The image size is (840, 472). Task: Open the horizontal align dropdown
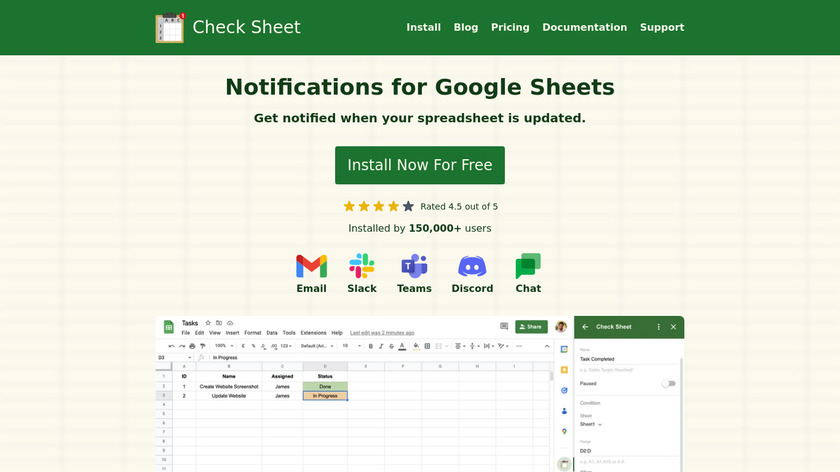coord(459,346)
